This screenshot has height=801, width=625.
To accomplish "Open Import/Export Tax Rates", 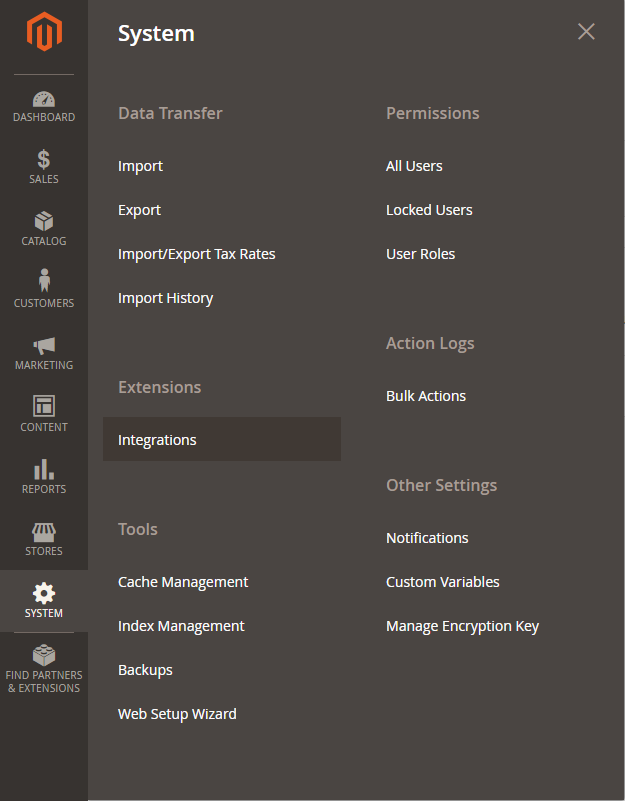I will [196, 254].
